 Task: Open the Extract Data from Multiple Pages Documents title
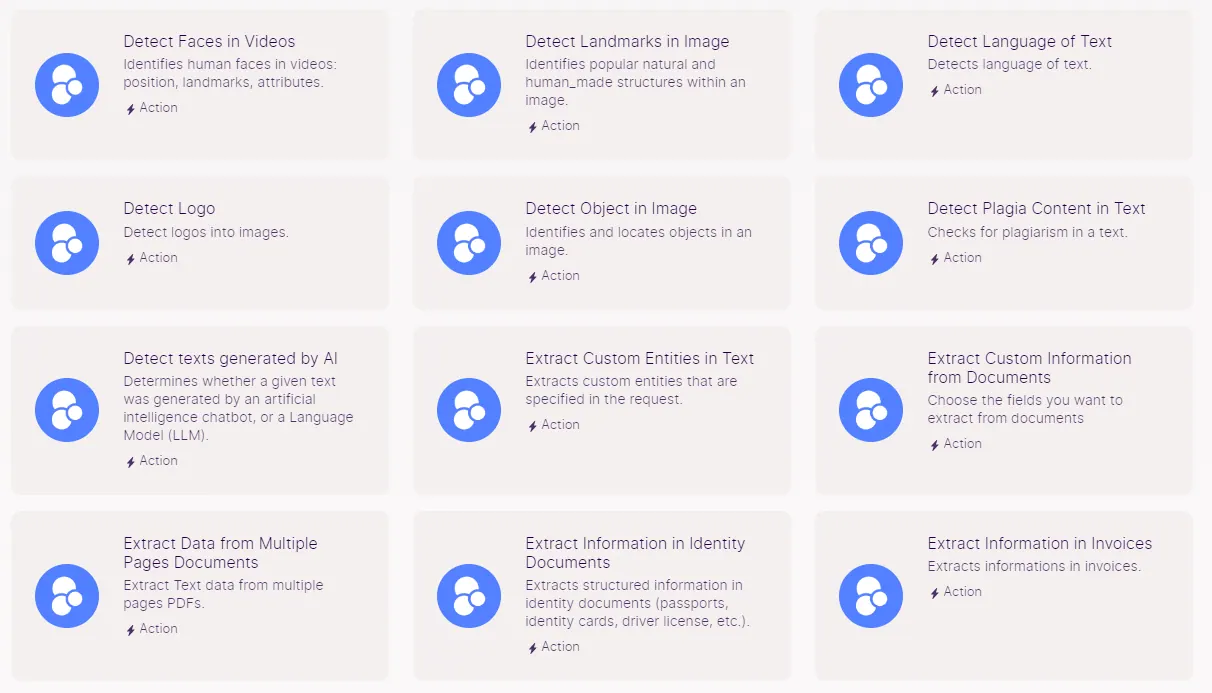tap(220, 553)
